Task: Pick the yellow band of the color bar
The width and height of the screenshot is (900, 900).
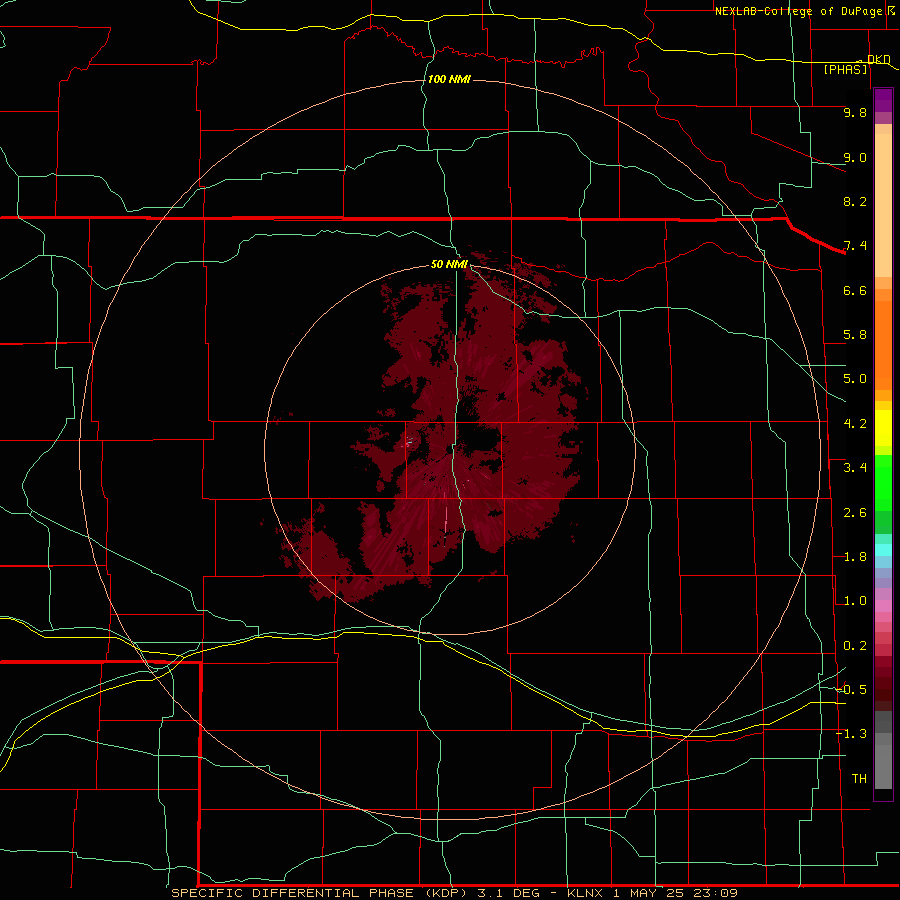Action: [883, 428]
